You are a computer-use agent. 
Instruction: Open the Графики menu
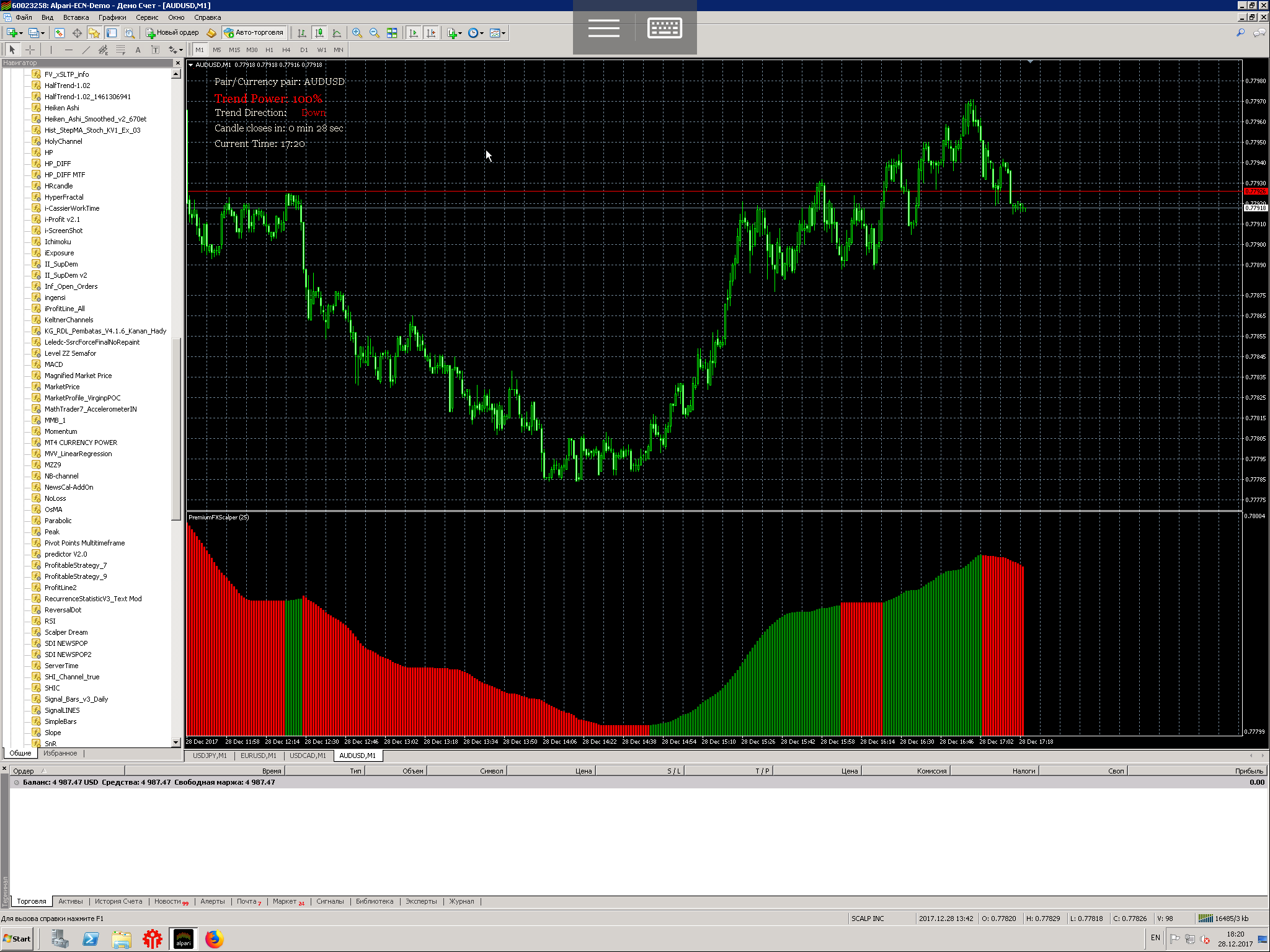click(x=112, y=17)
